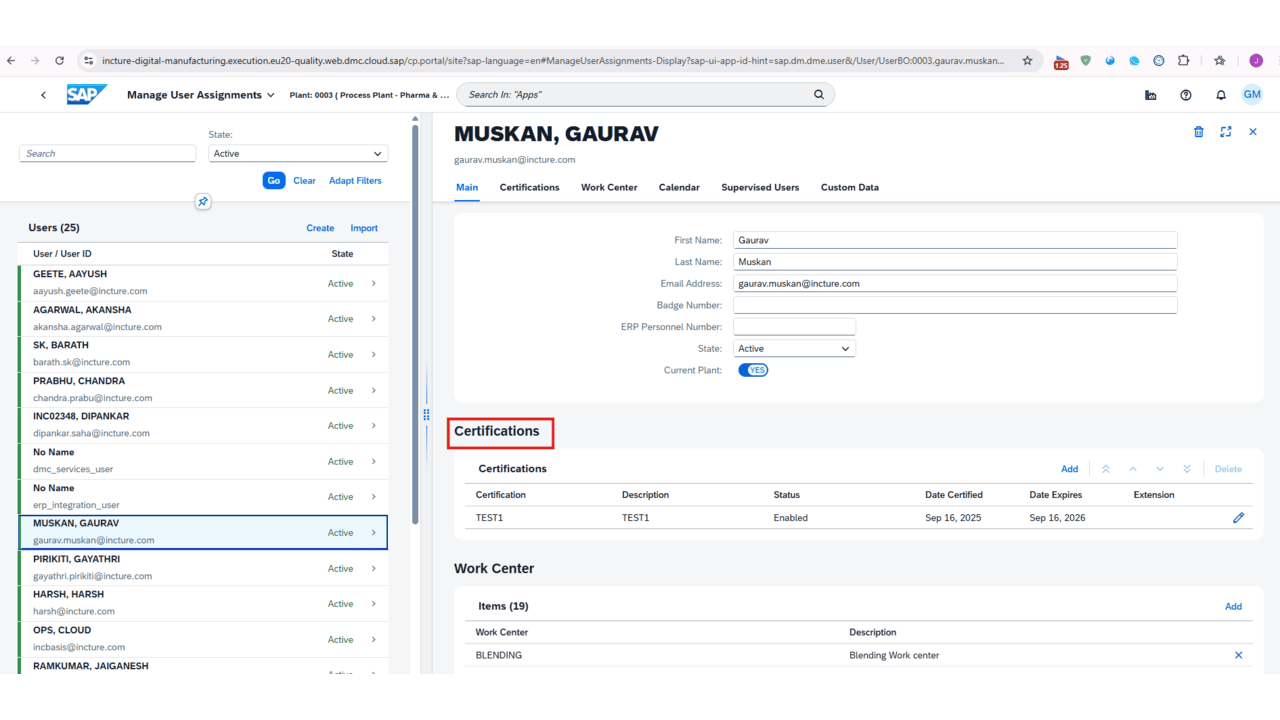The height and width of the screenshot is (720, 1280).
Task: Click Adapt Filters link
Action: point(355,180)
